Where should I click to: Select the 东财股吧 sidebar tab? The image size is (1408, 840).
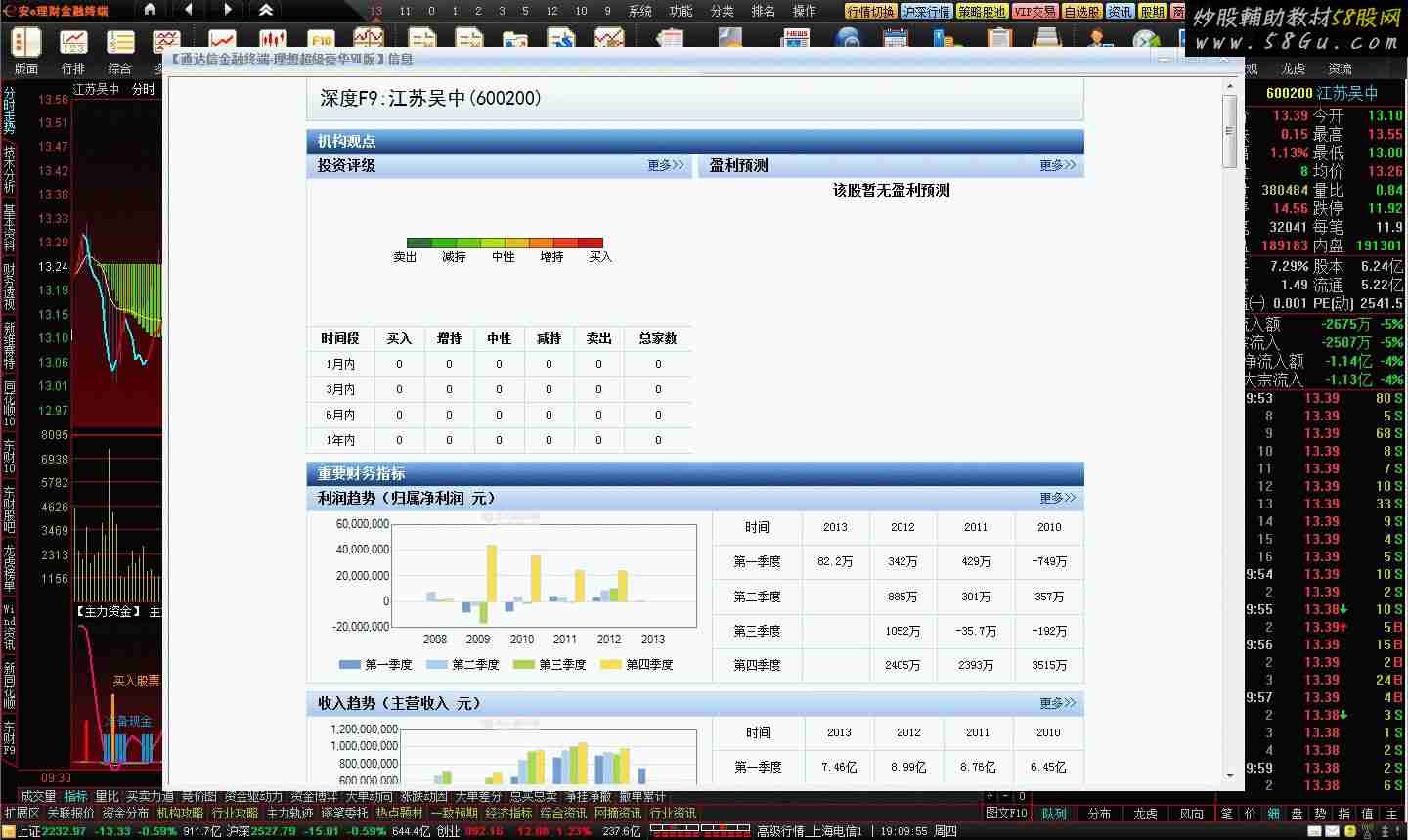pos(9,509)
